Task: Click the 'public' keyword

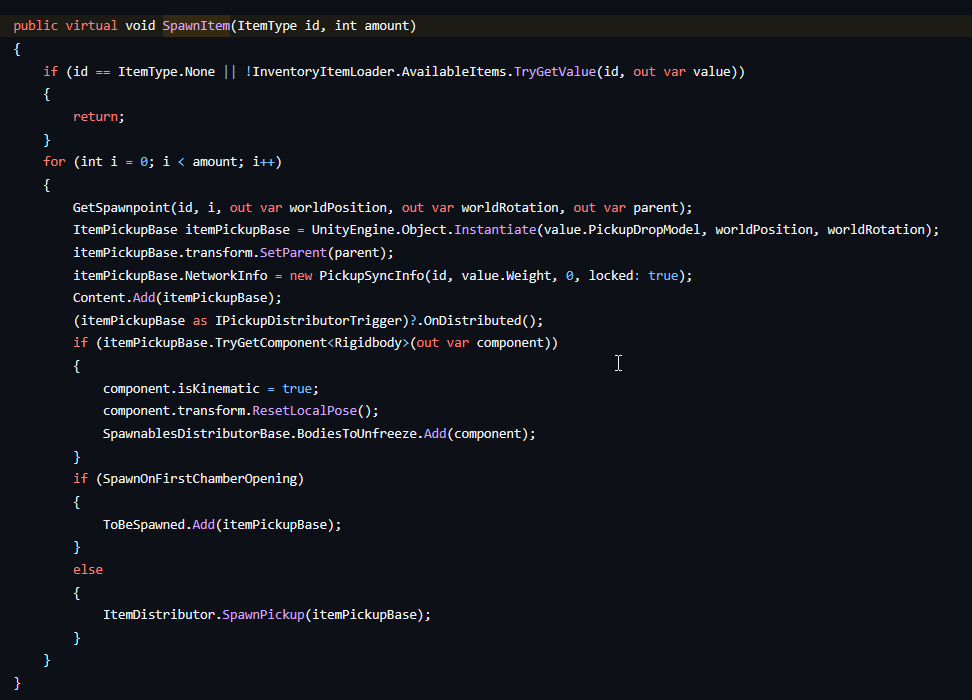Action: [x=35, y=26]
